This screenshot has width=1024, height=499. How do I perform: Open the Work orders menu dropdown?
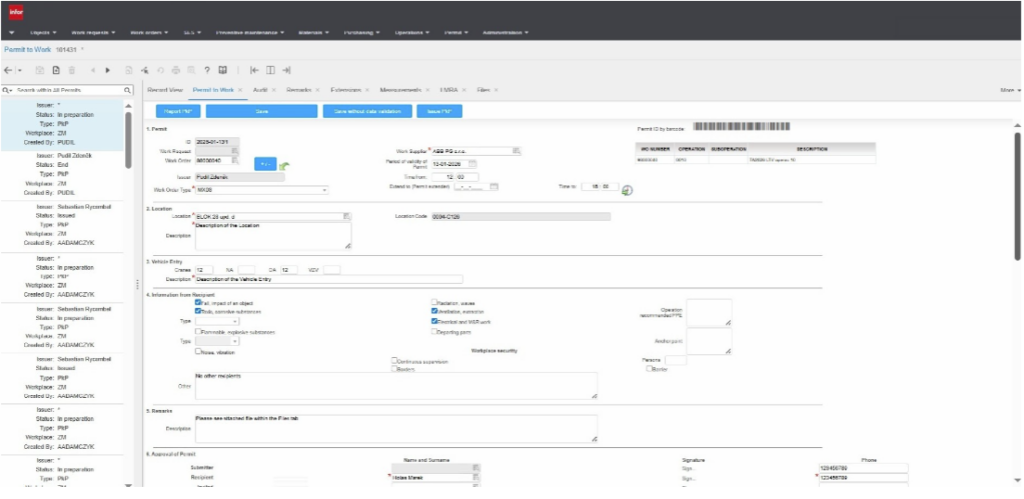[149, 32]
